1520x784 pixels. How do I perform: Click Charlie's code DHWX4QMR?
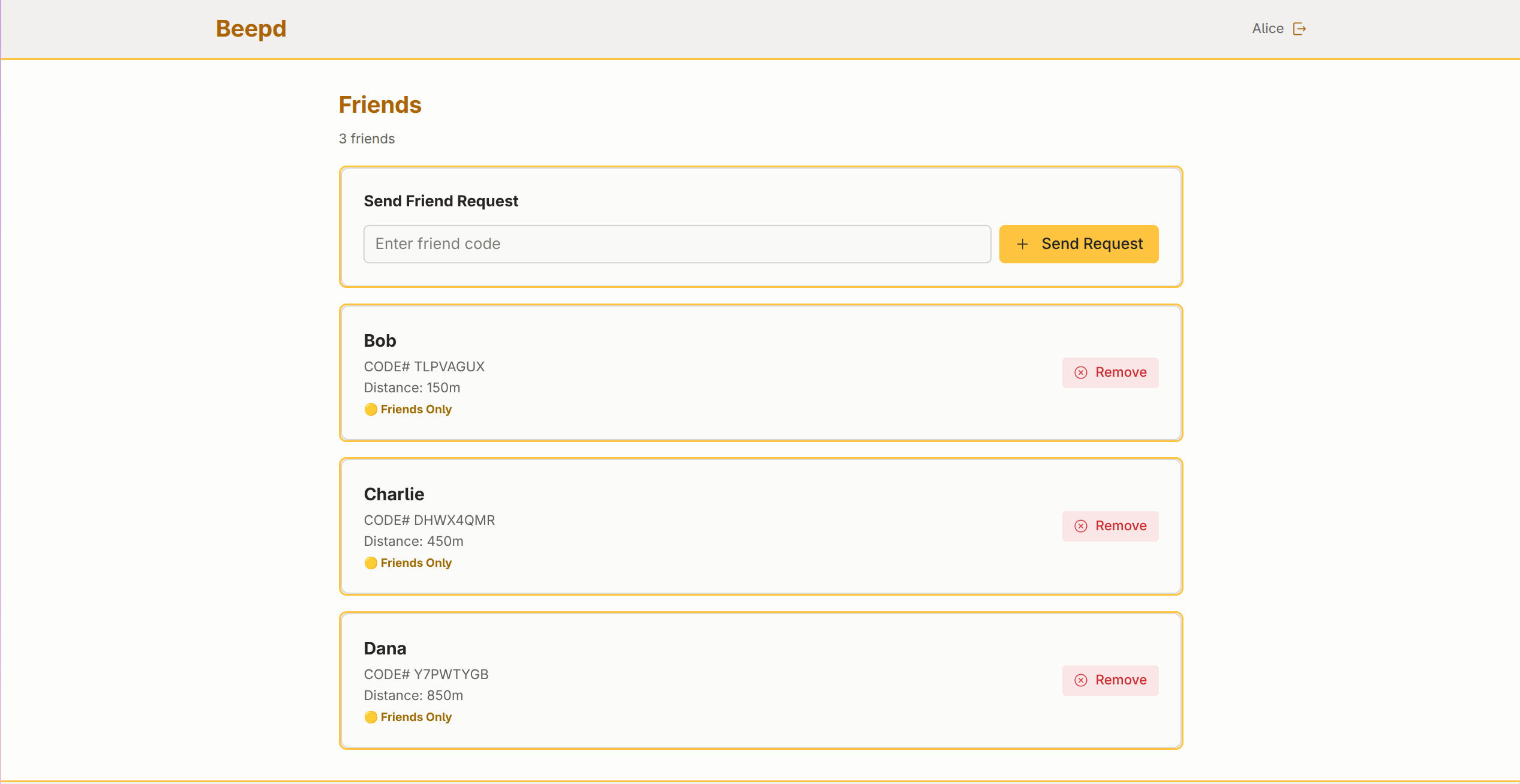coord(454,520)
